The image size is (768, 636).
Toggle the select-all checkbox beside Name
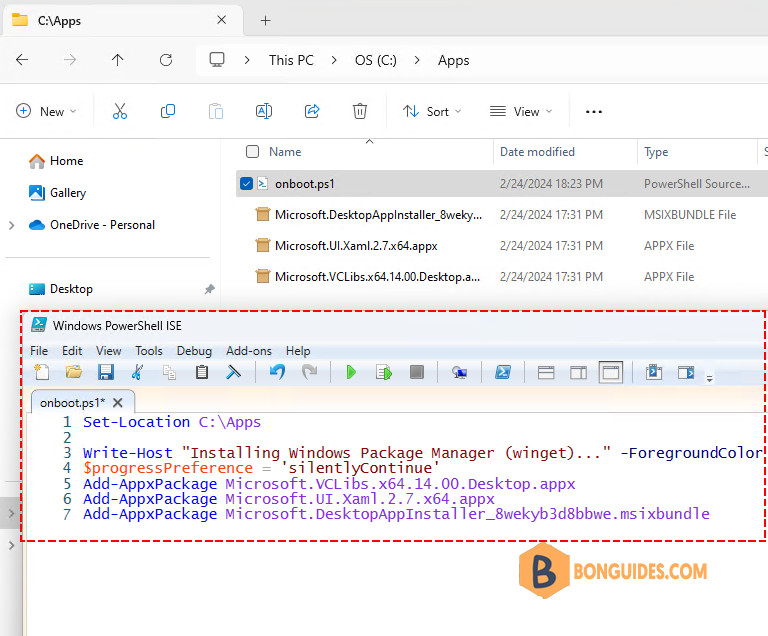[252, 151]
